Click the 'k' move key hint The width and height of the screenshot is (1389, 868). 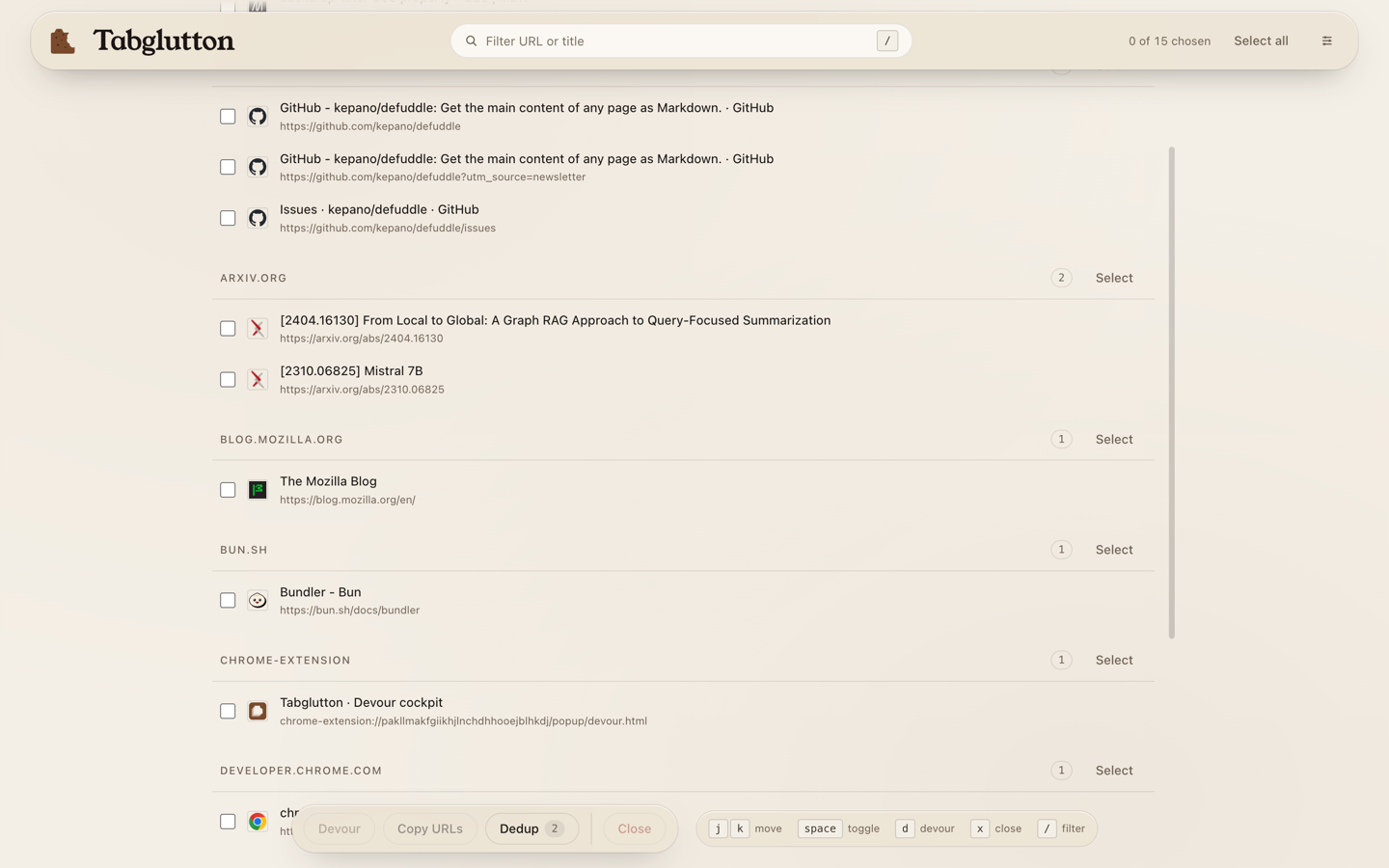pos(740,828)
